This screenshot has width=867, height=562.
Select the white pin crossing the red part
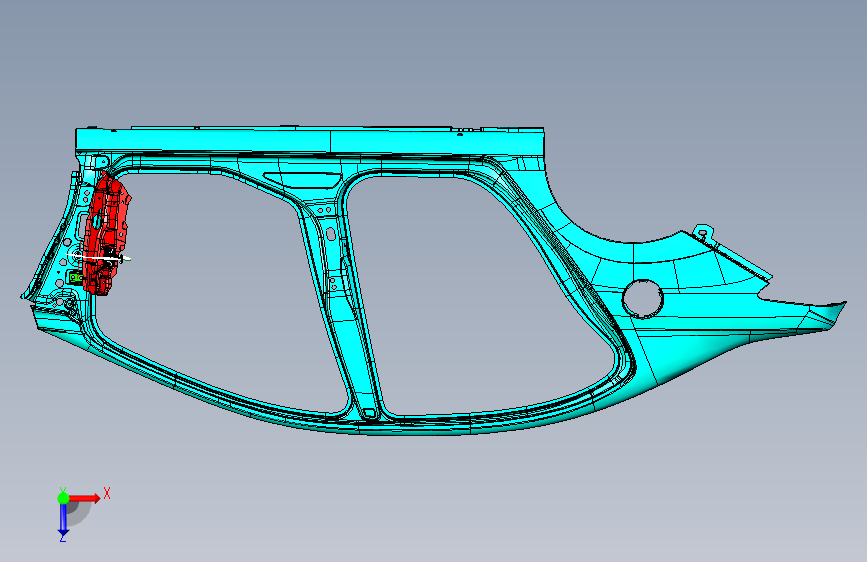pos(100,257)
